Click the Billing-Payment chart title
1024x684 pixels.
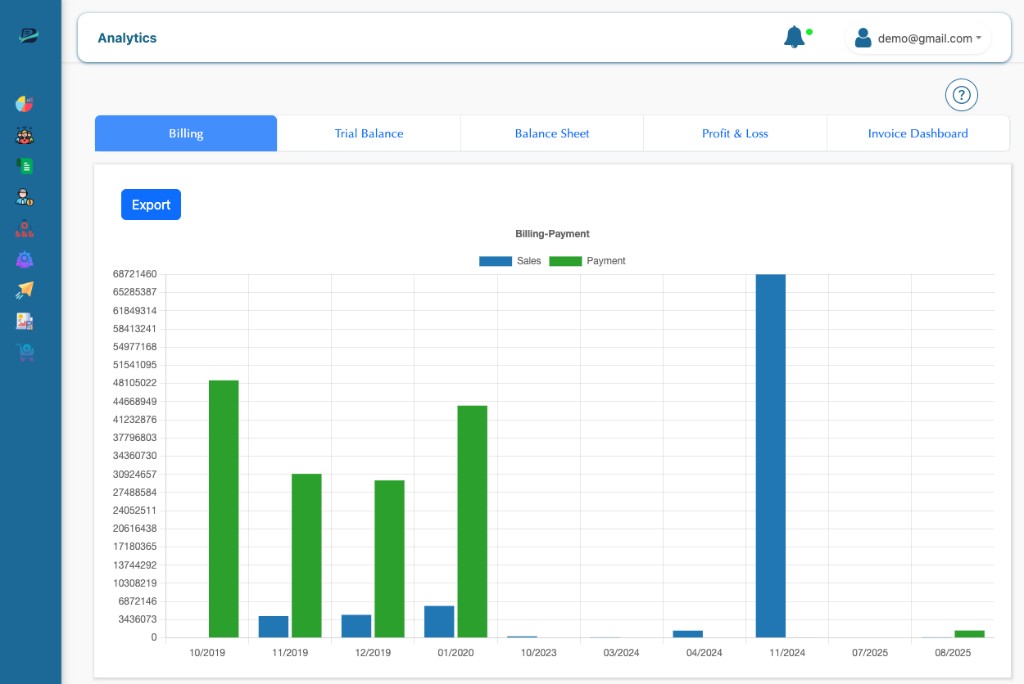click(552, 233)
